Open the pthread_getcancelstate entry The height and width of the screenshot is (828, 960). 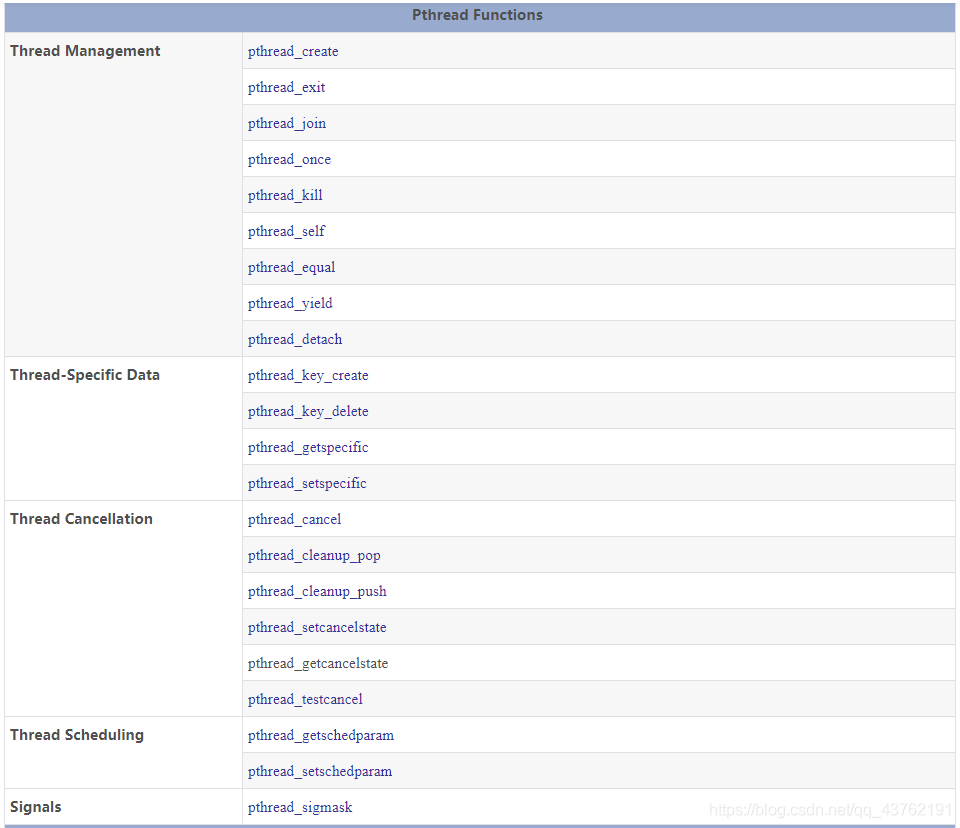point(318,664)
